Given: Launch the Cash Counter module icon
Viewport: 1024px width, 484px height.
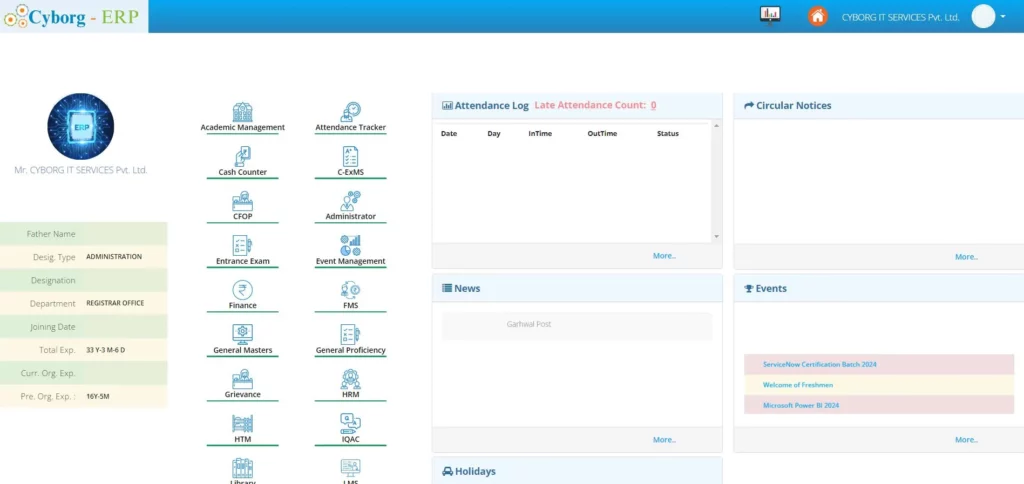Looking at the screenshot, I should (x=242, y=157).
